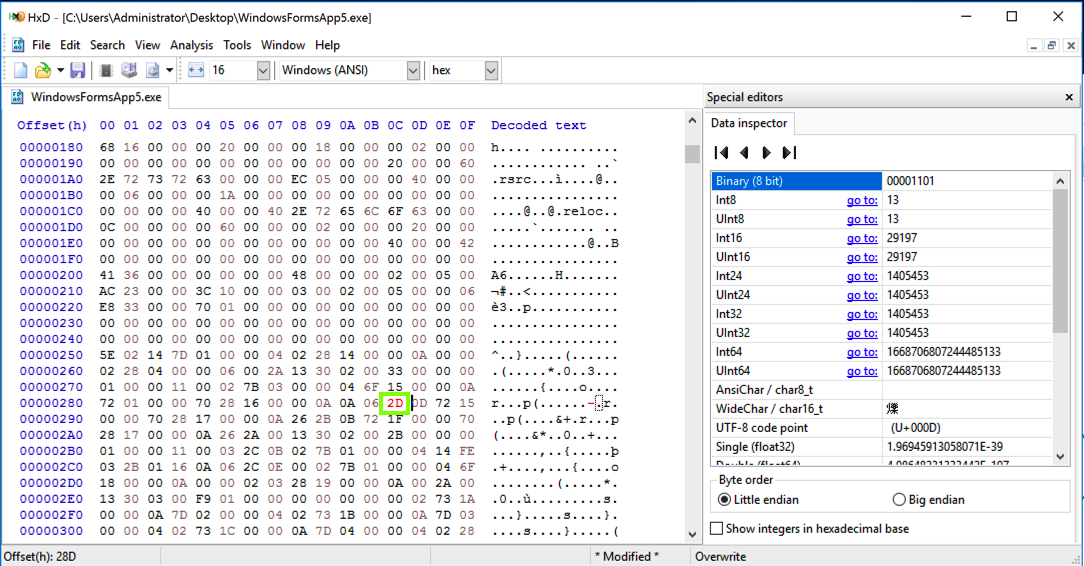This screenshot has width=1084, height=566.
Task: Restore the inner document window button
Action: tap(1052, 46)
